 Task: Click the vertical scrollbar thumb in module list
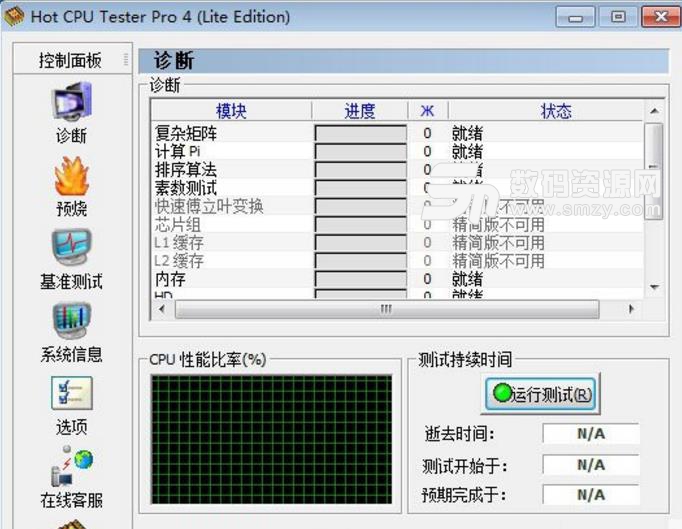coord(654,171)
